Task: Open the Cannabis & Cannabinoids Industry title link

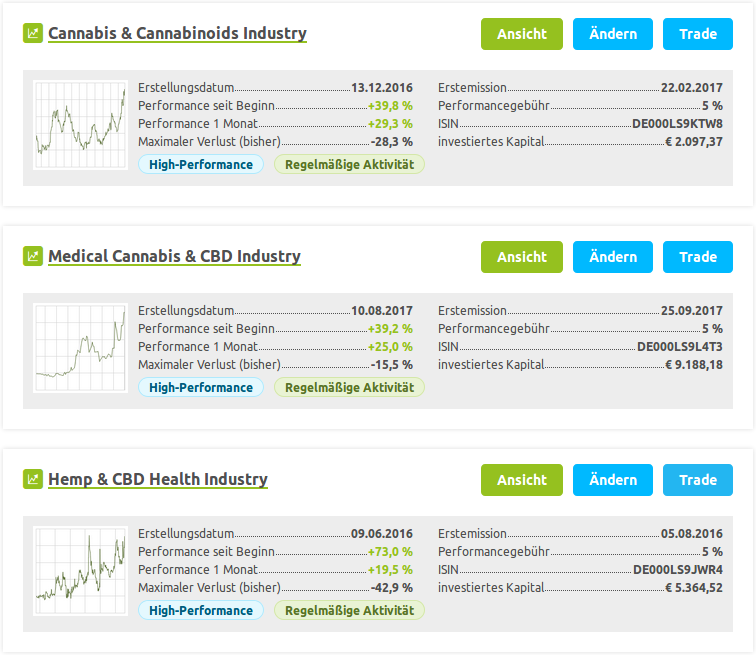Action: [177, 33]
